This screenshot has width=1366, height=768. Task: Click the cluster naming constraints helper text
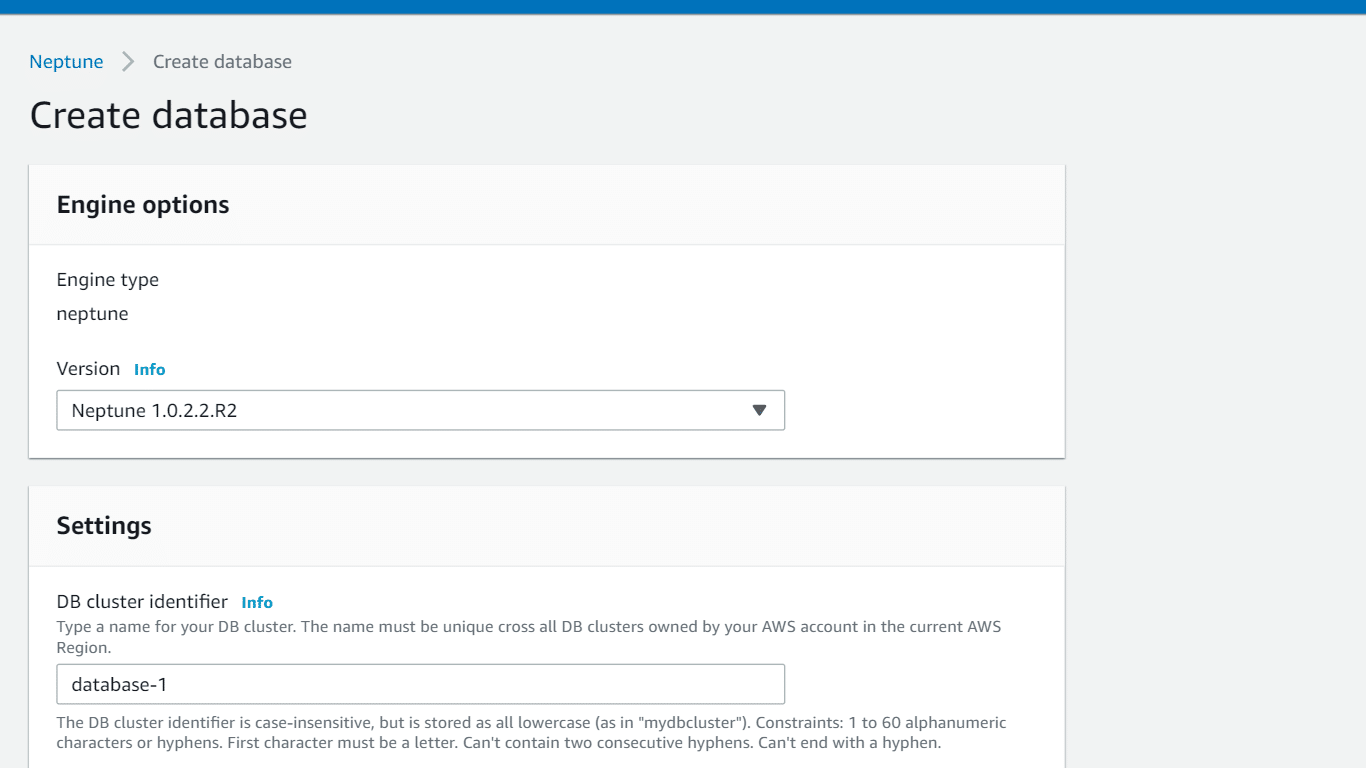531,732
